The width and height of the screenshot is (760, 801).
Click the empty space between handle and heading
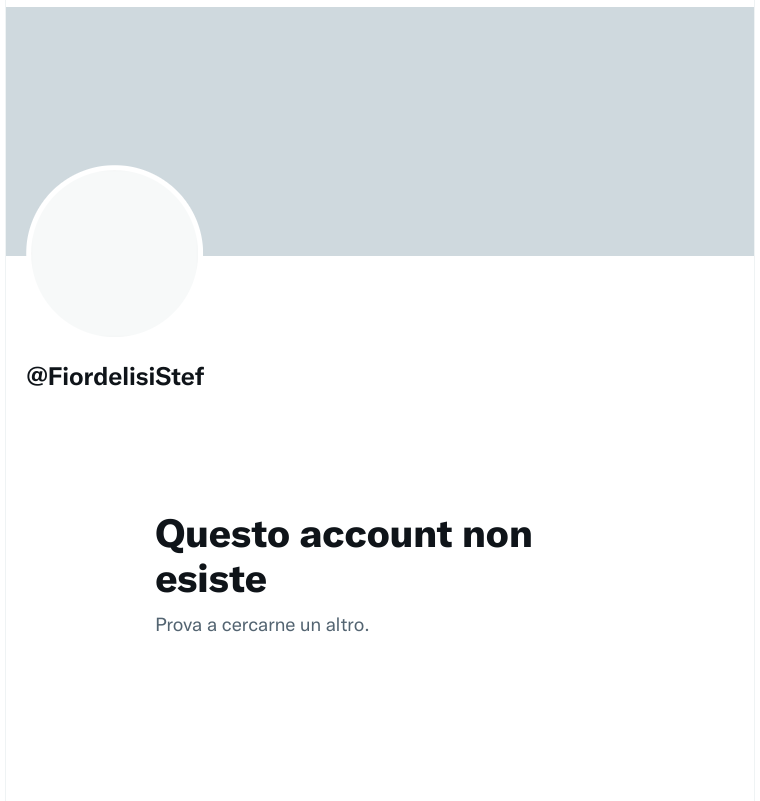(380, 450)
